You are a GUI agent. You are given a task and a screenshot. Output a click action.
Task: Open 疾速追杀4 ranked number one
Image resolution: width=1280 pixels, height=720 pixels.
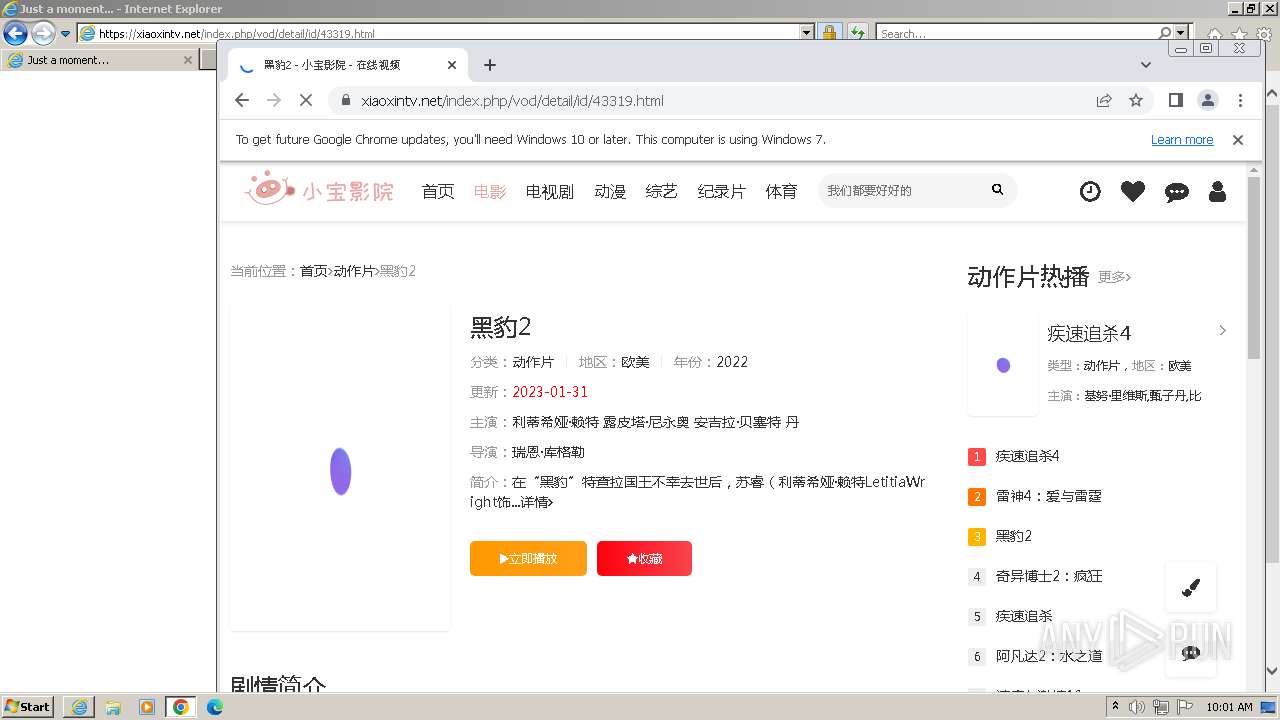coord(1027,456)
